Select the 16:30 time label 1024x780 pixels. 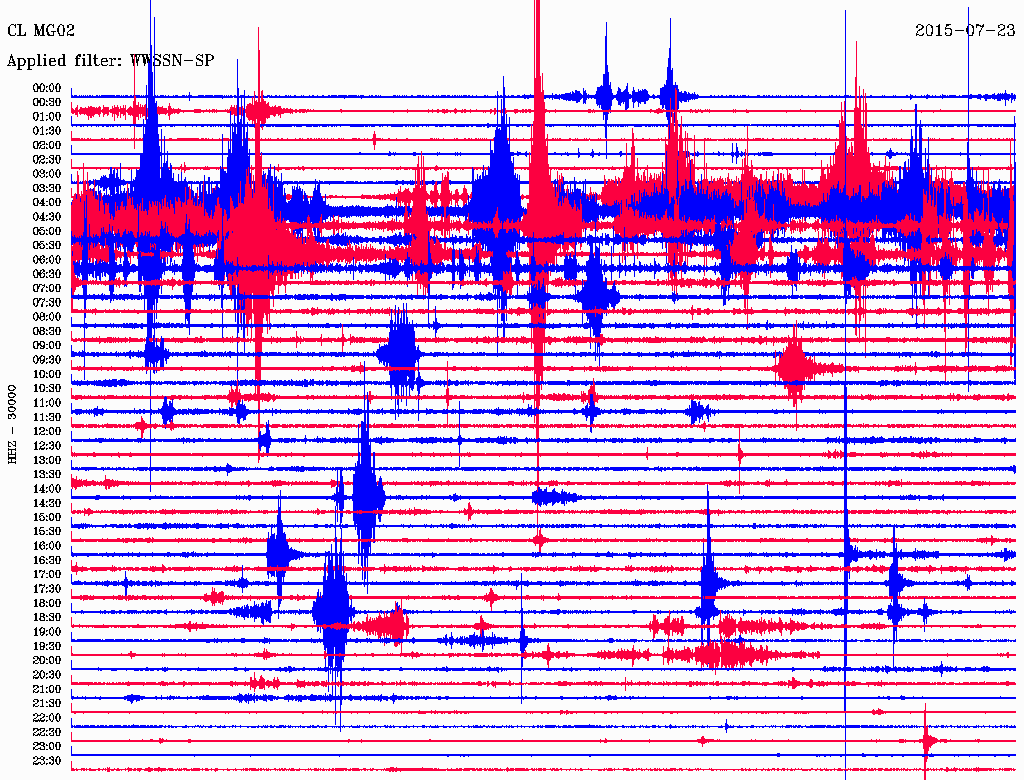(47, 560)
